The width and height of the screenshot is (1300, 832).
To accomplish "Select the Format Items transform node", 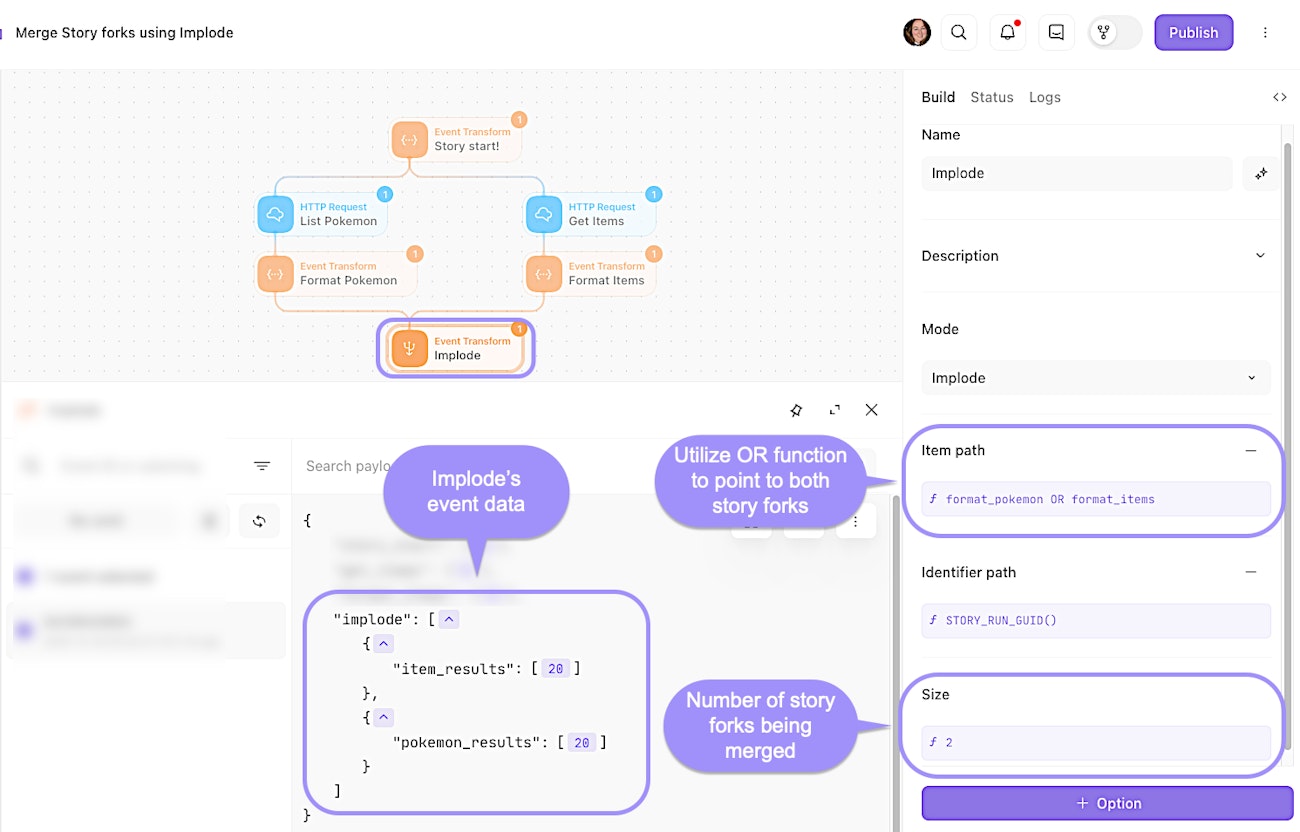I will [x=592, y=274].
